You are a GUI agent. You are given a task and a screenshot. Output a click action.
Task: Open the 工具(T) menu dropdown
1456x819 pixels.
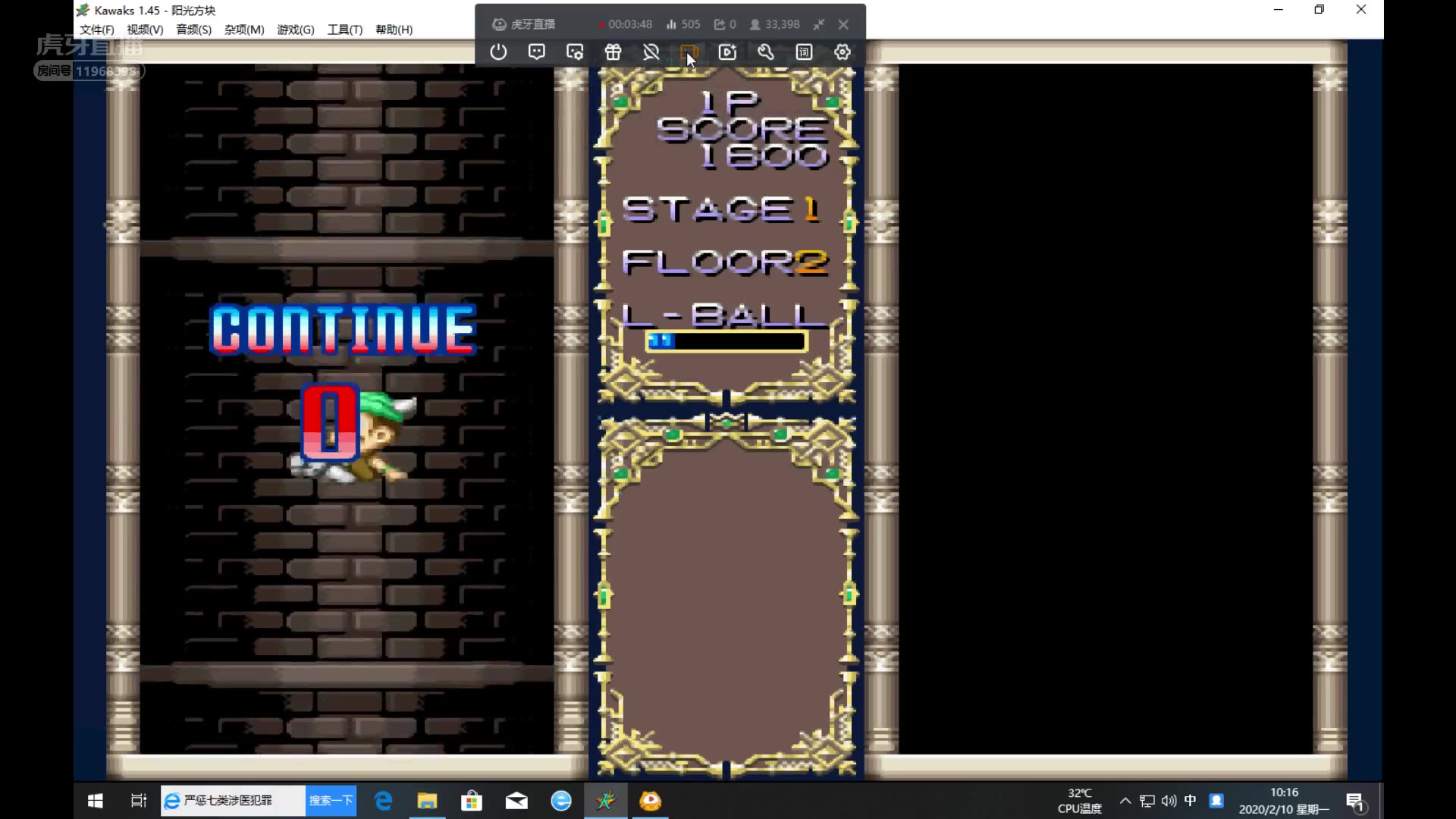[344, 30]
